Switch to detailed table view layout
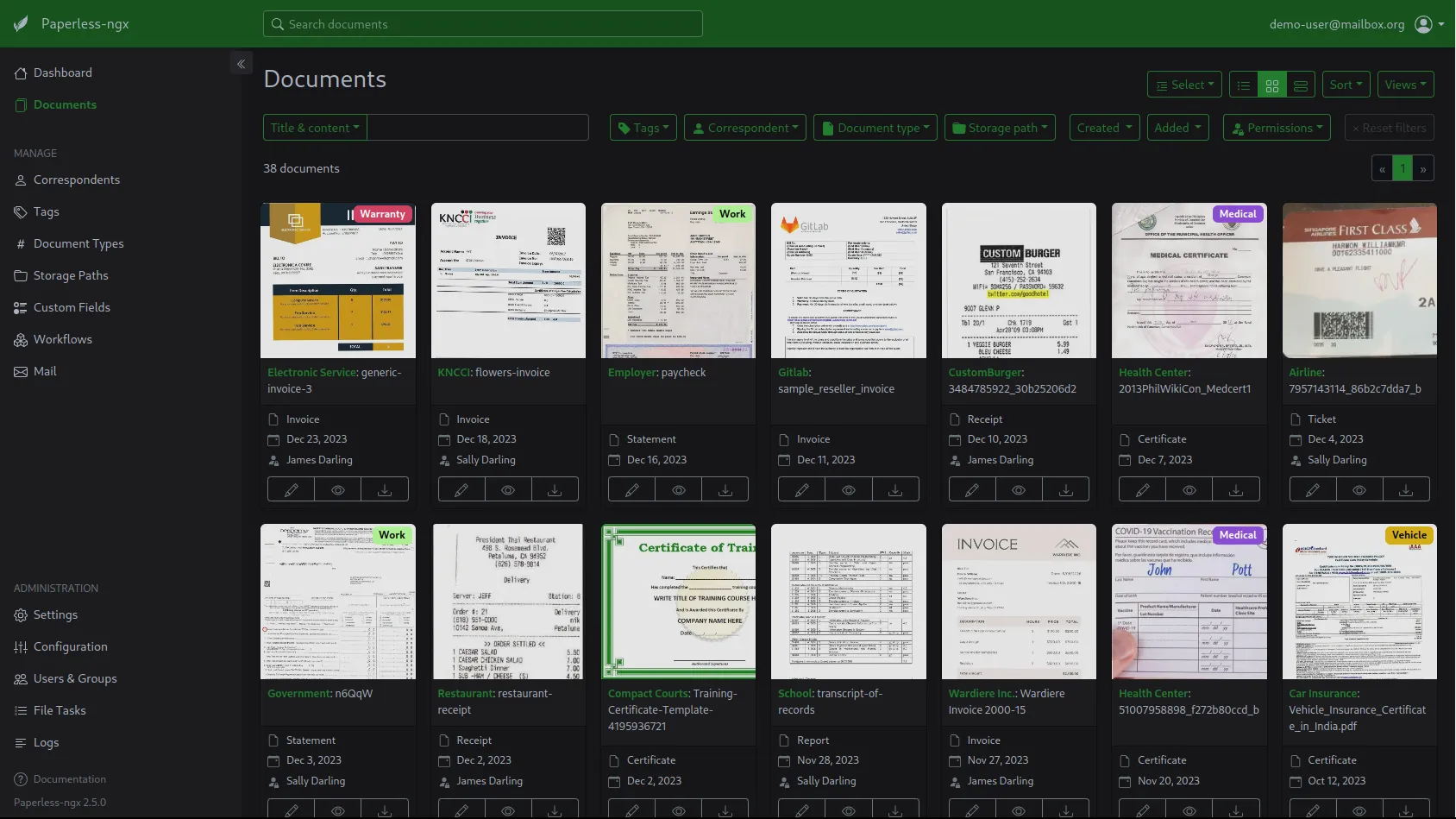 1301,85
